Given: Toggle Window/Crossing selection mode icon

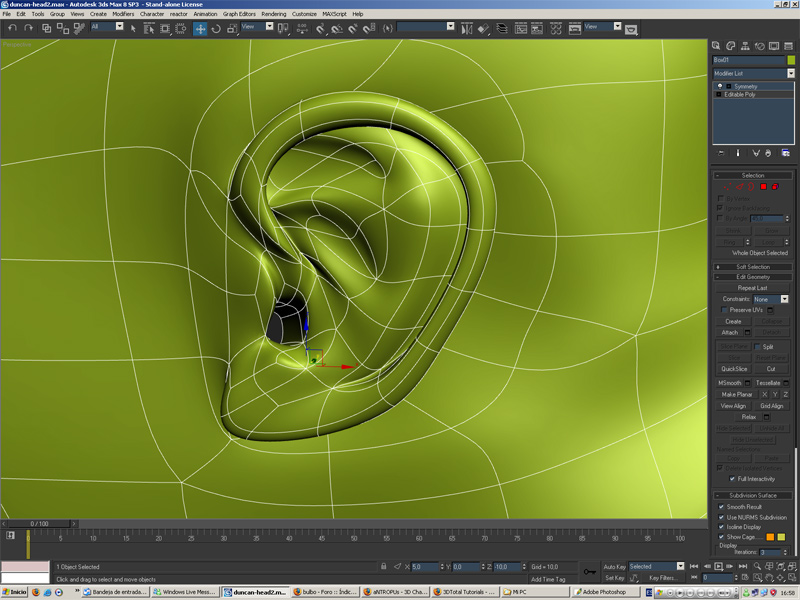Looking at the screenshot, I should pyautogui.click(x=181, y=29).
